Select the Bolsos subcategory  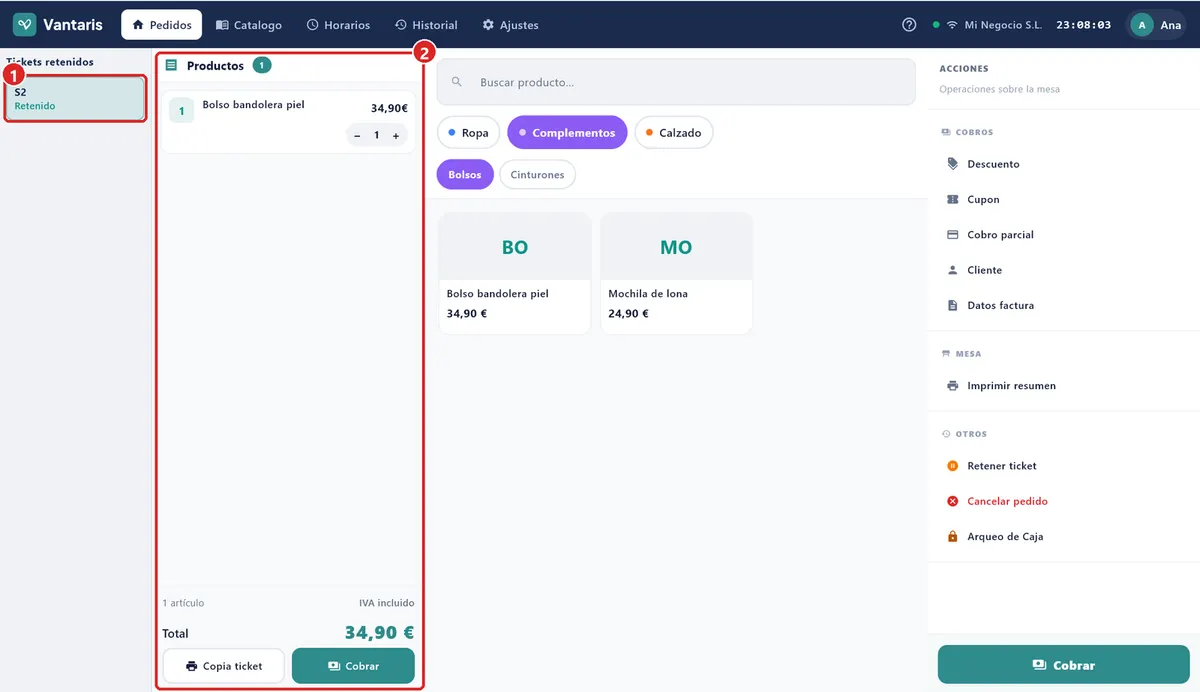point(465,175)
